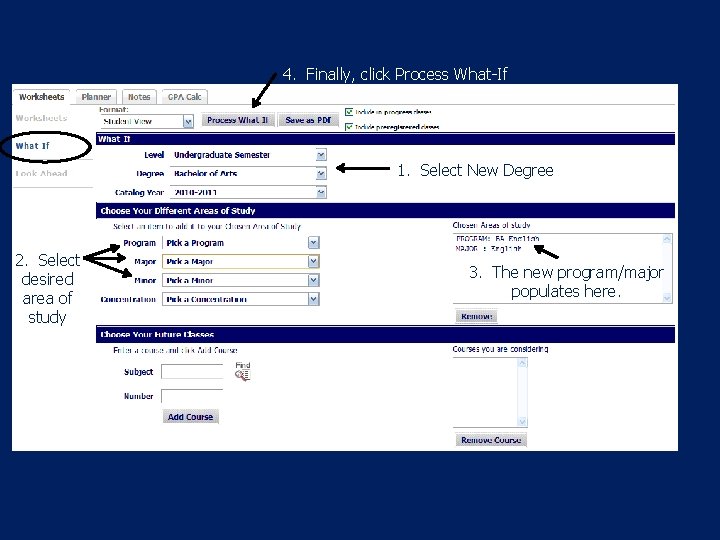Click the Add Course button

(190, 417)
